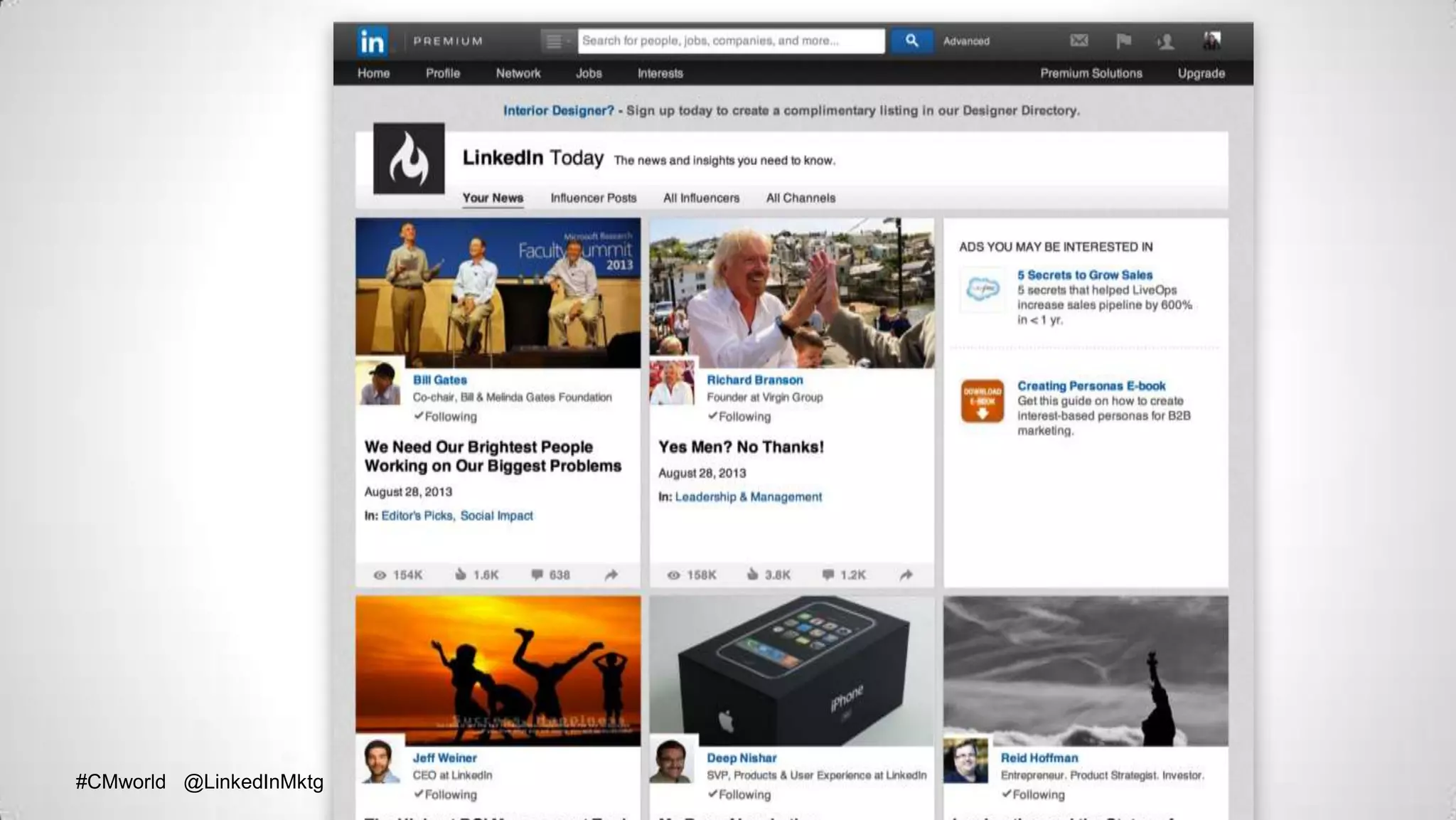Viewport: 1456px width, 820px height.
Task: Click the Advanced search link
Action: click(966, 41)
